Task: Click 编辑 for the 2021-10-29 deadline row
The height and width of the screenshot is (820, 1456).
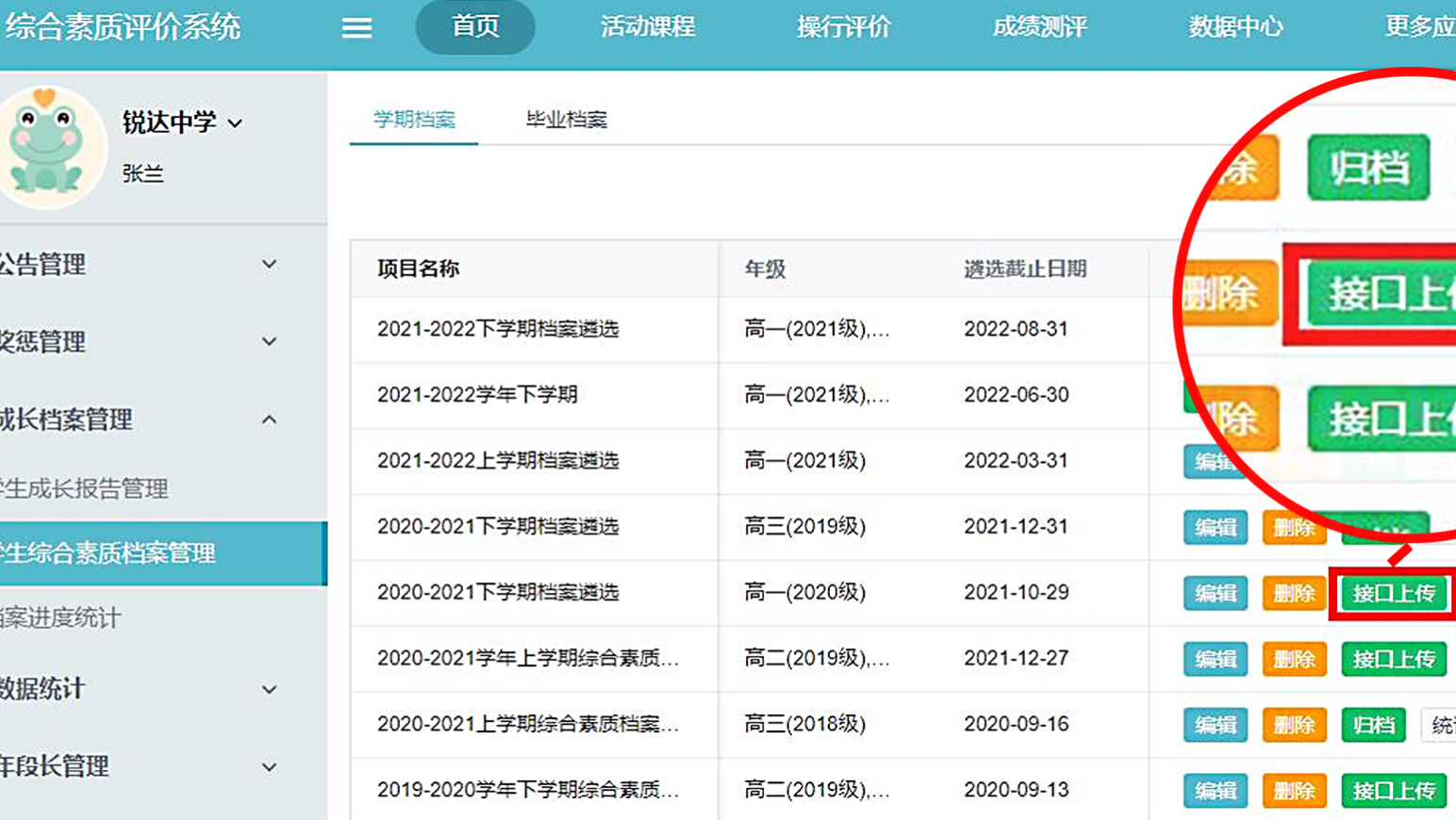Action: (1216, 594)
